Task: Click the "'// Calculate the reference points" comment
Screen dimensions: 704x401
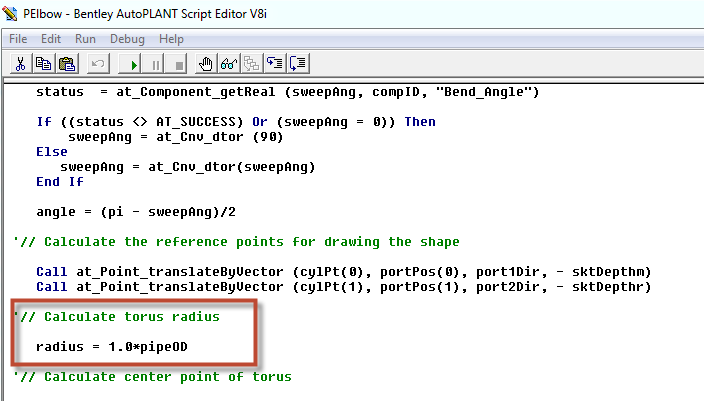Action: 237,242
